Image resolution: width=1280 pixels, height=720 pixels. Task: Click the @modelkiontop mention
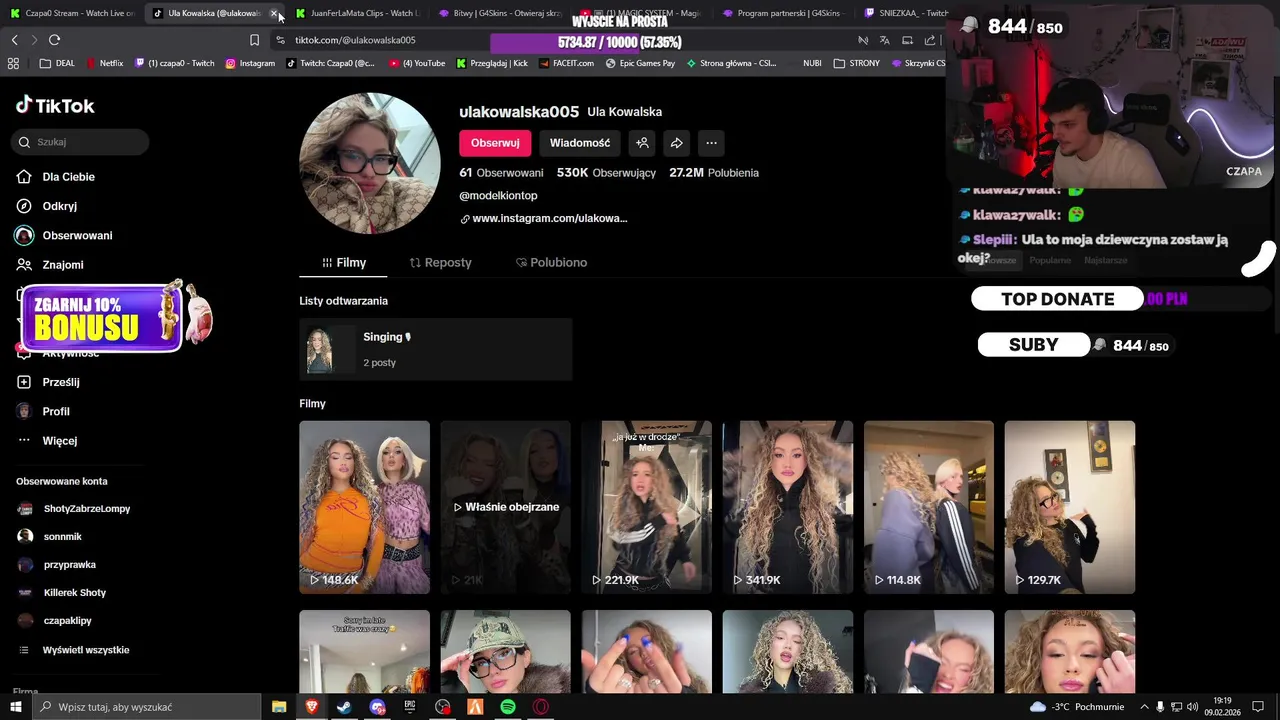click(498, 195)
